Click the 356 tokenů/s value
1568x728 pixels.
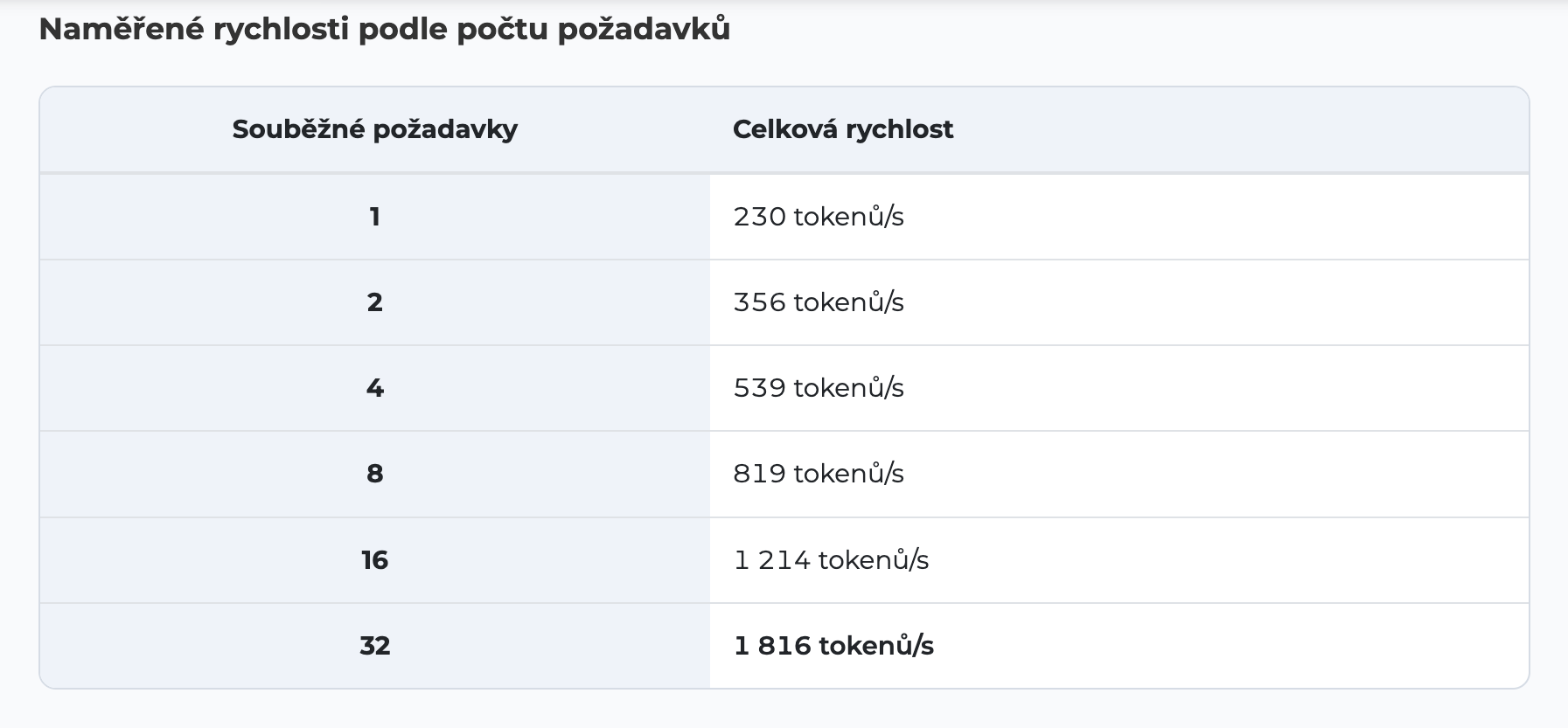click(x=819, y=302)
